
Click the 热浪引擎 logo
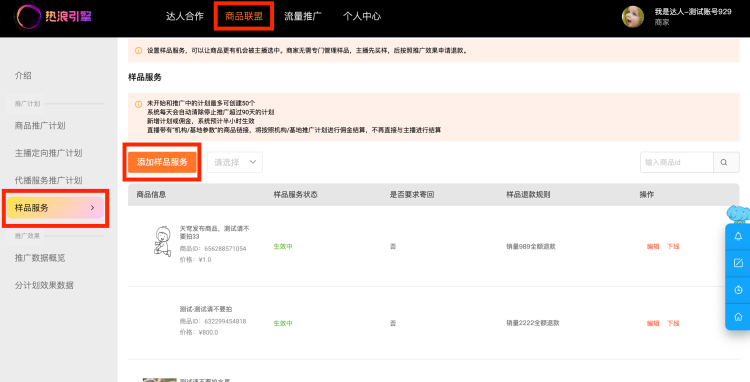click(53, 16)
